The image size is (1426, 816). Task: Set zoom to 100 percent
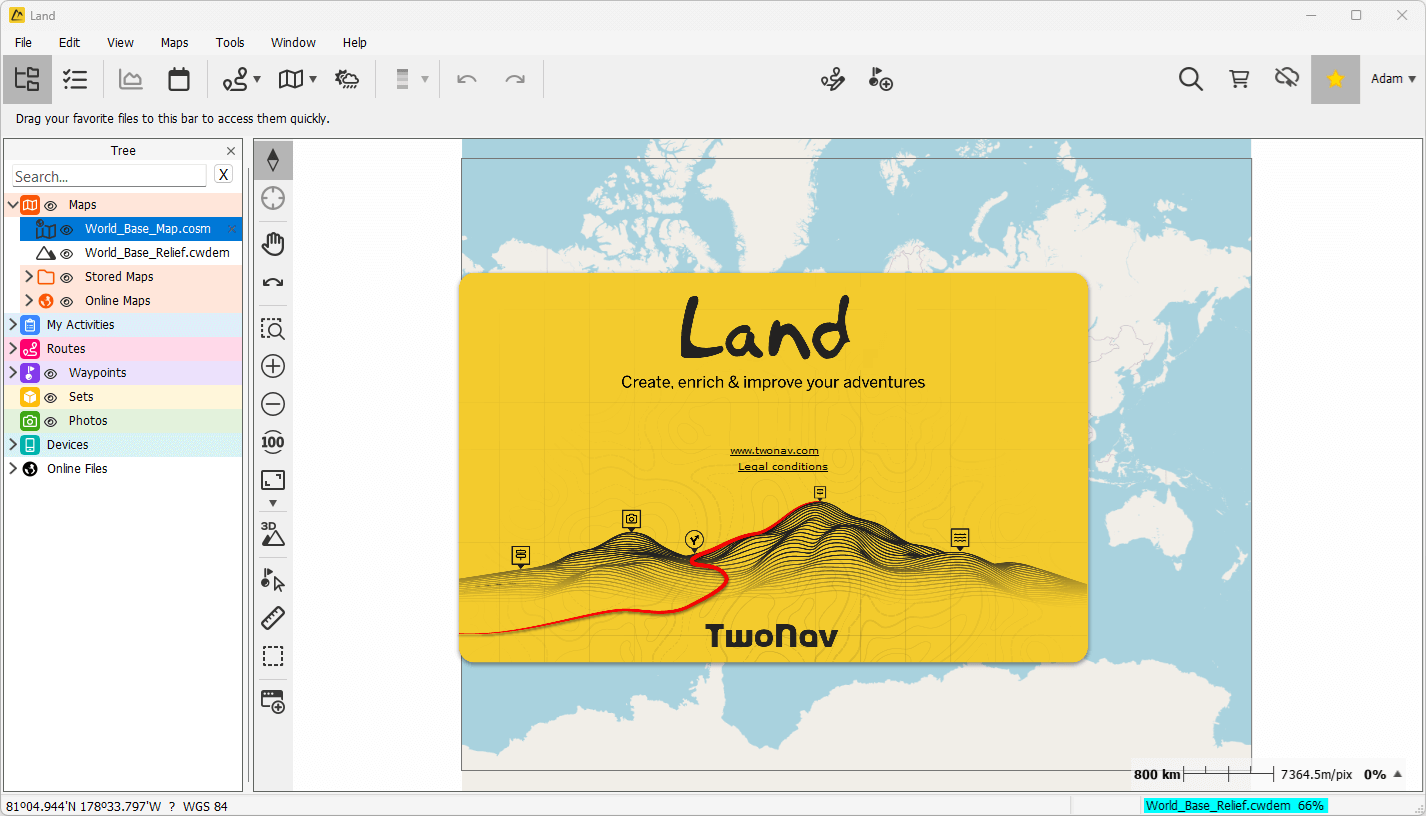point(272,442)
